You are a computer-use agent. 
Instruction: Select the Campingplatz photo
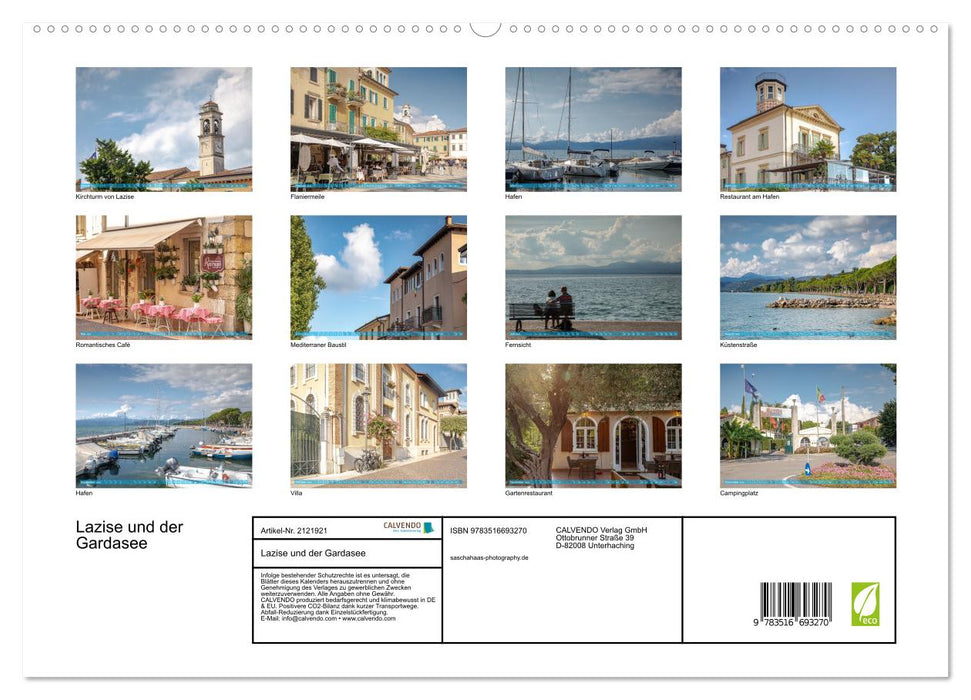click(x=807, y=425)
